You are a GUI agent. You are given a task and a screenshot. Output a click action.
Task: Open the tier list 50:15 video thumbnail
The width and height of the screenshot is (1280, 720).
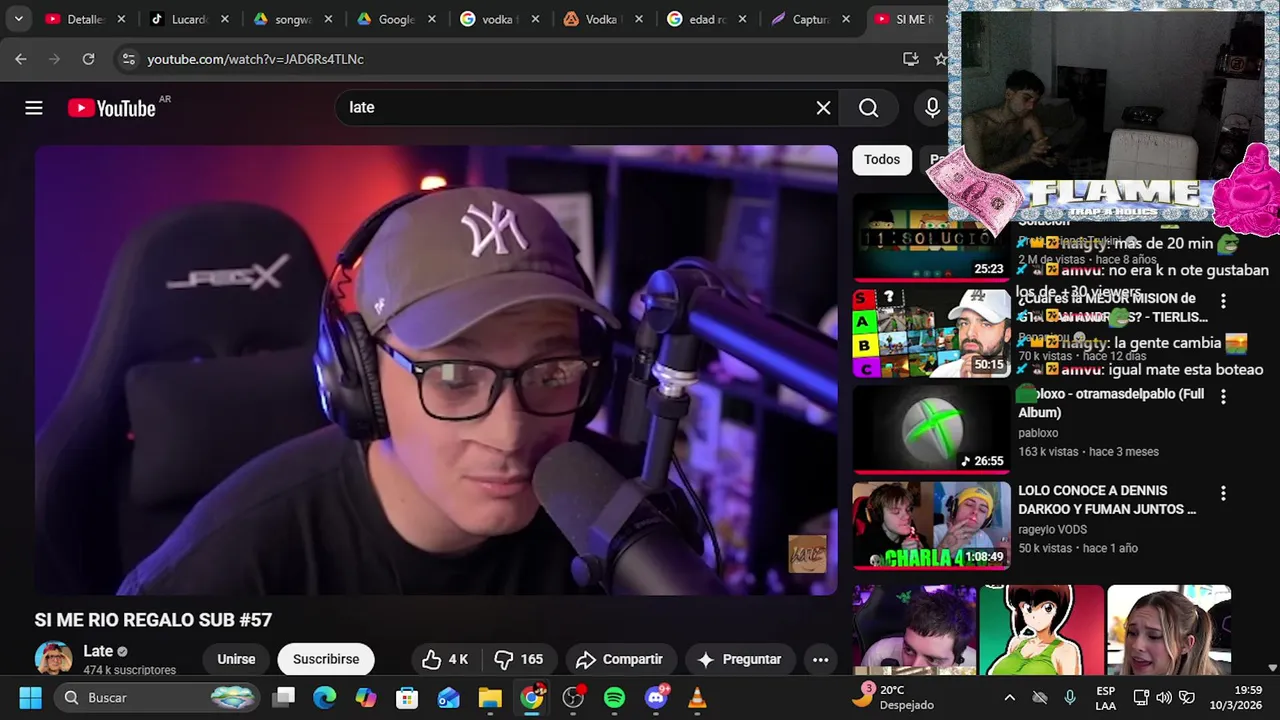click(931, 333)
